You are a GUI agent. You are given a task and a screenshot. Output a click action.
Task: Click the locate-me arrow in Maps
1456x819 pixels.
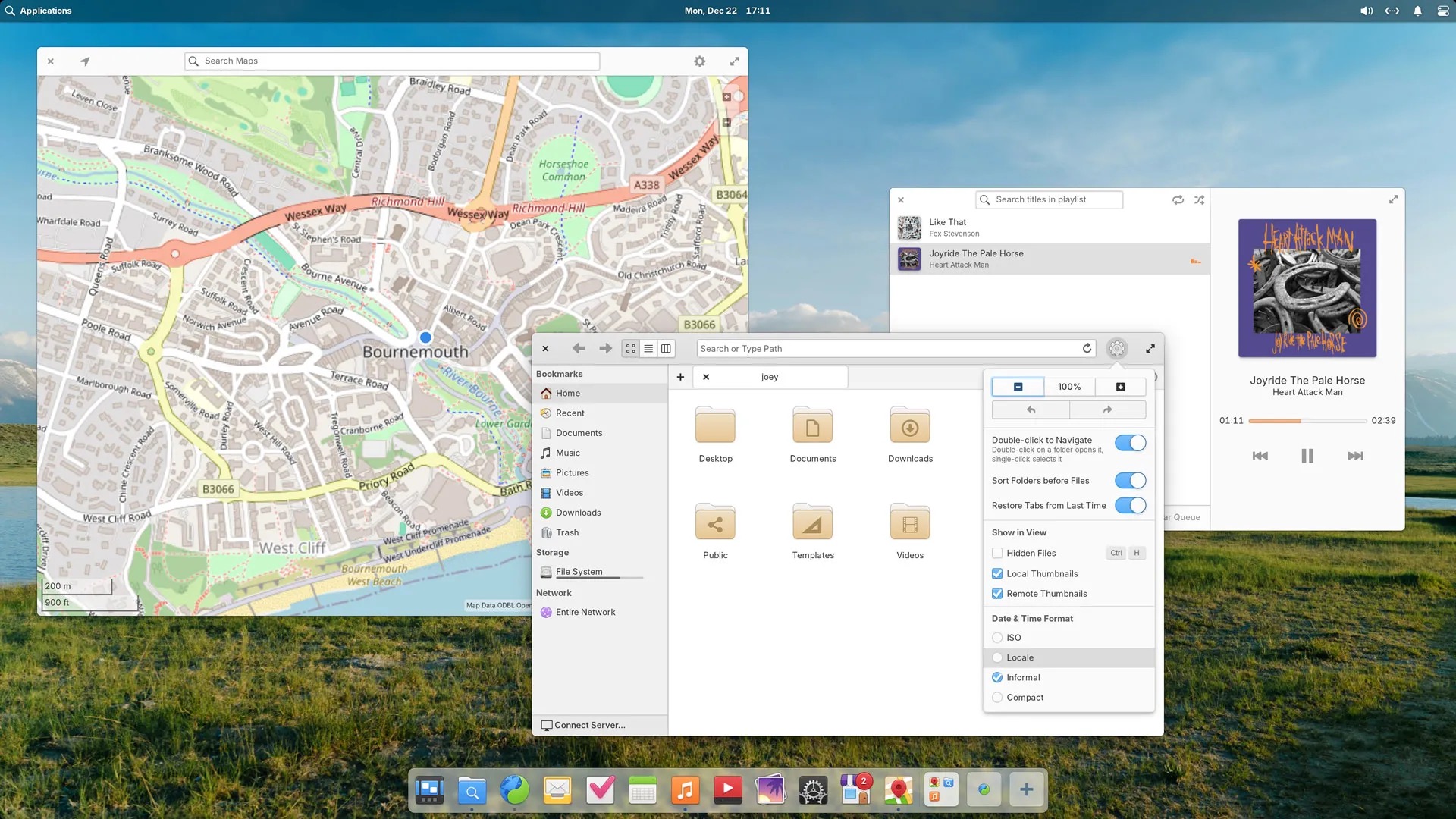pos(85,61)
